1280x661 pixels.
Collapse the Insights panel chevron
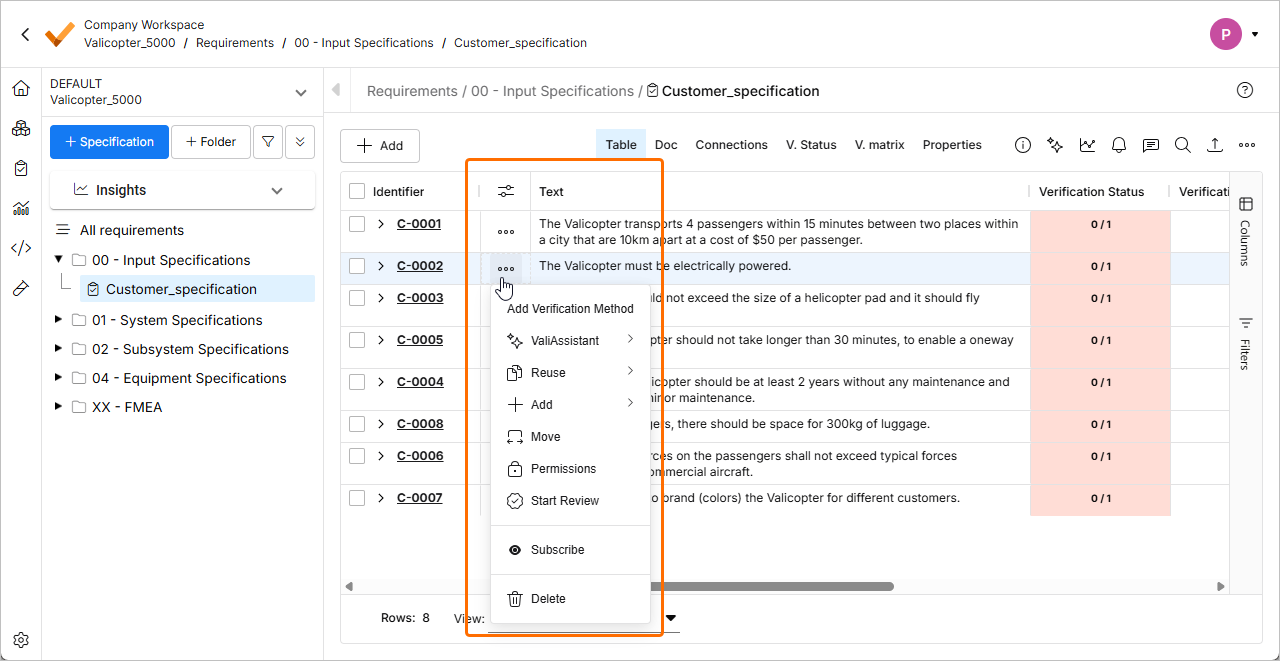pyautogui.click(x=277, y=190)
